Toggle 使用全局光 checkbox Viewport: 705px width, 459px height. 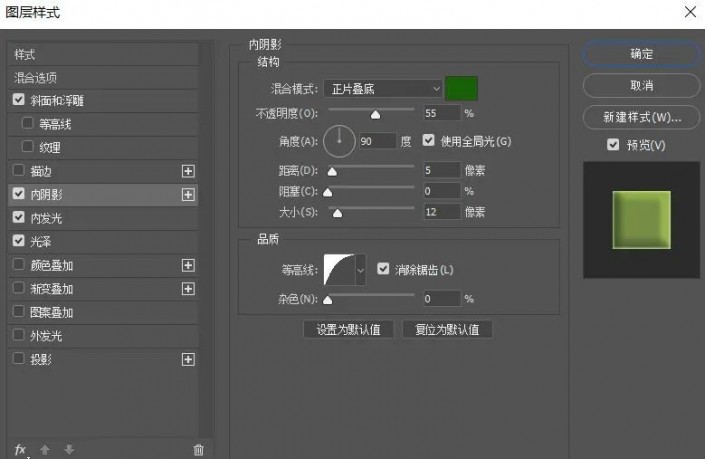coord(428,140)
